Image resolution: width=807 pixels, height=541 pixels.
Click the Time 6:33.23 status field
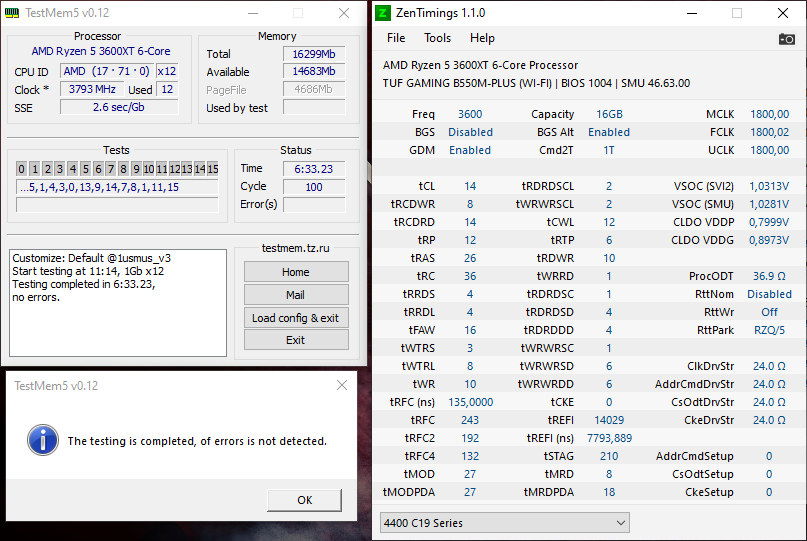(314, 169)
